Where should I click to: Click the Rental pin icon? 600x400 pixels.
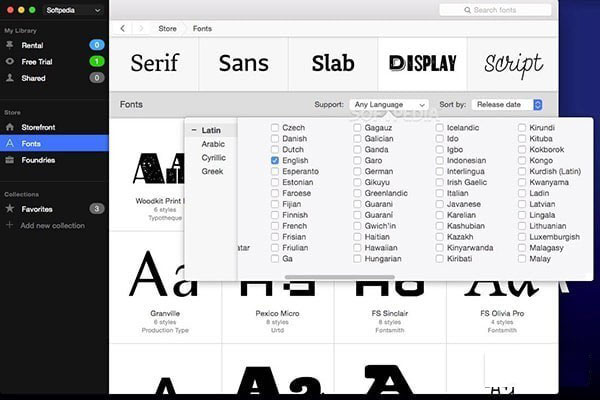click(10, 45)
